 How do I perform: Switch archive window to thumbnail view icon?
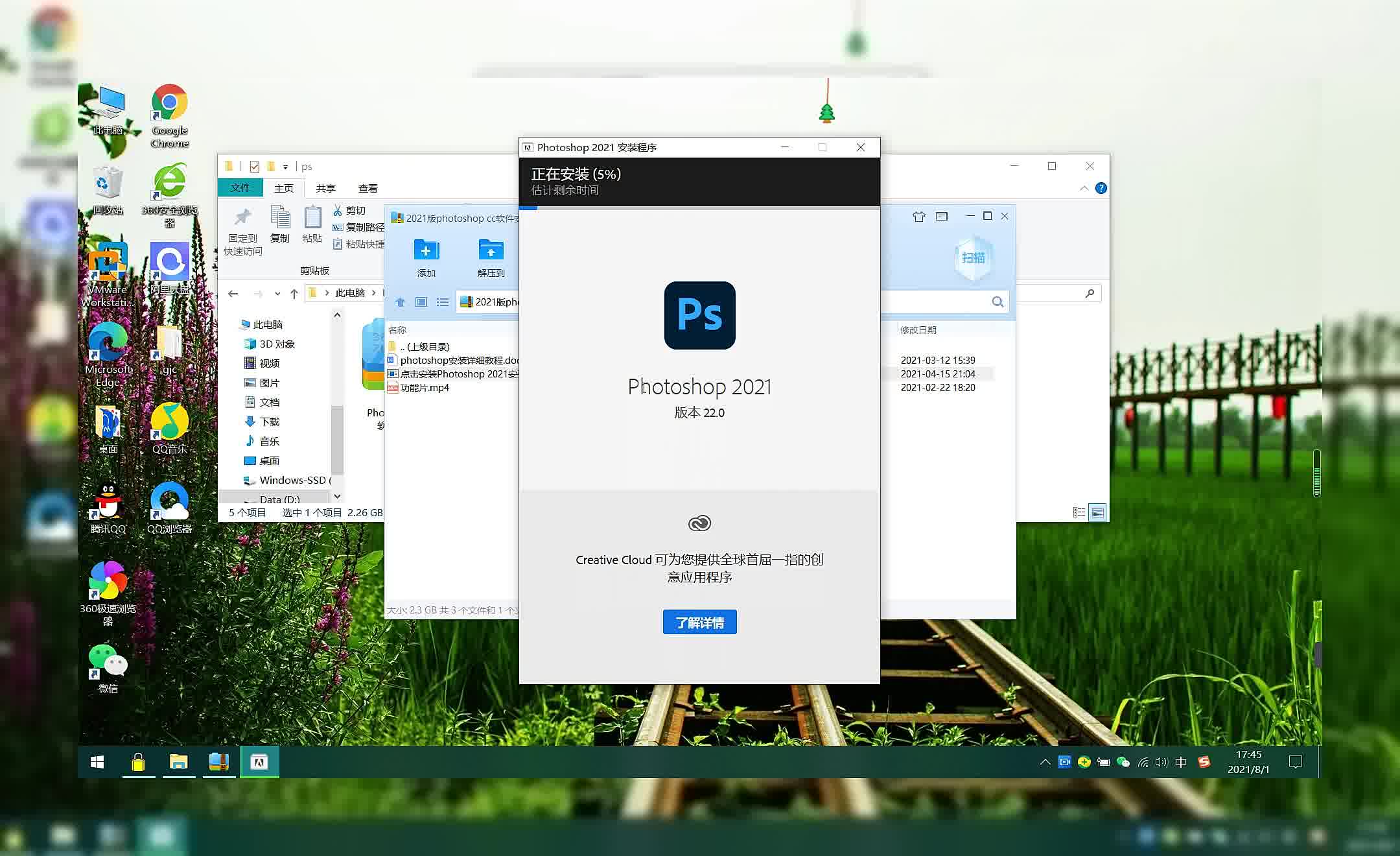[421, 302]
